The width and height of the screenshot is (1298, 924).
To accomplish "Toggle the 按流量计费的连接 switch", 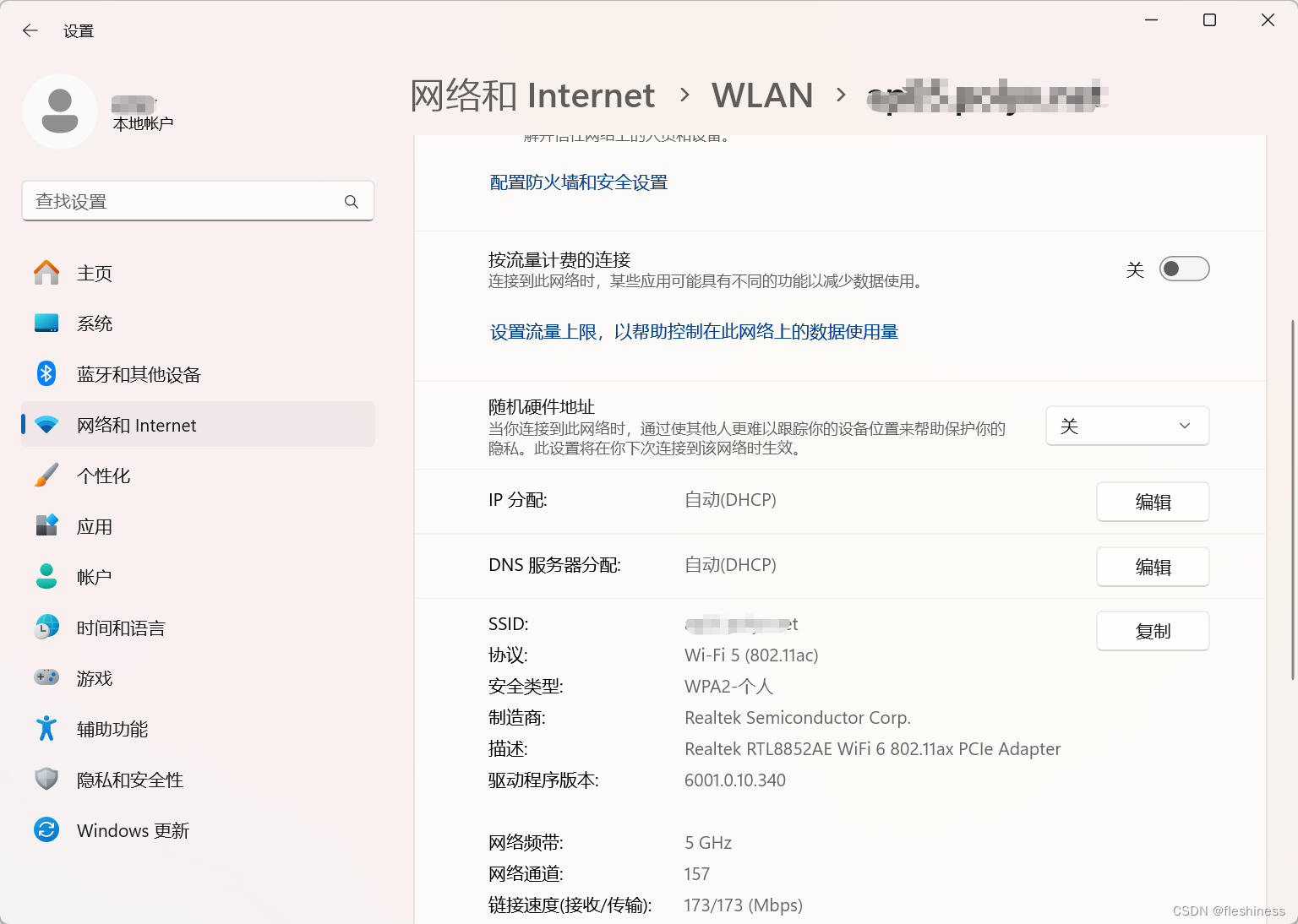I will (1184, 269).
